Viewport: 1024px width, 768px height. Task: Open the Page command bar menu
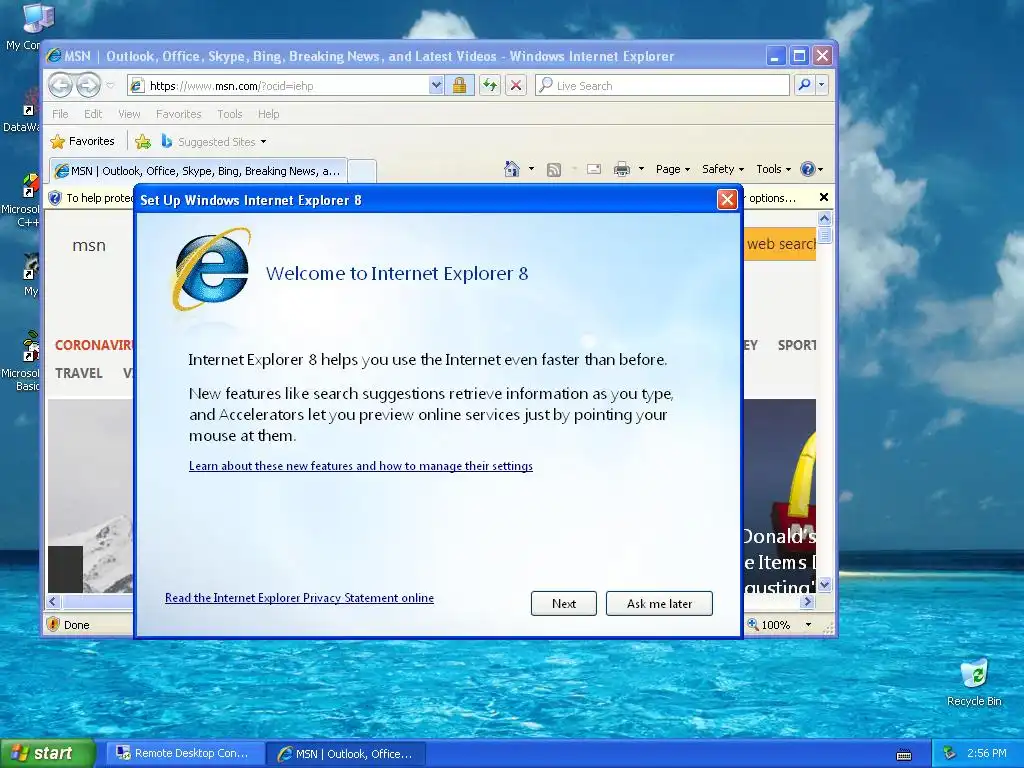pyautogui.click(x=673, y=169)
